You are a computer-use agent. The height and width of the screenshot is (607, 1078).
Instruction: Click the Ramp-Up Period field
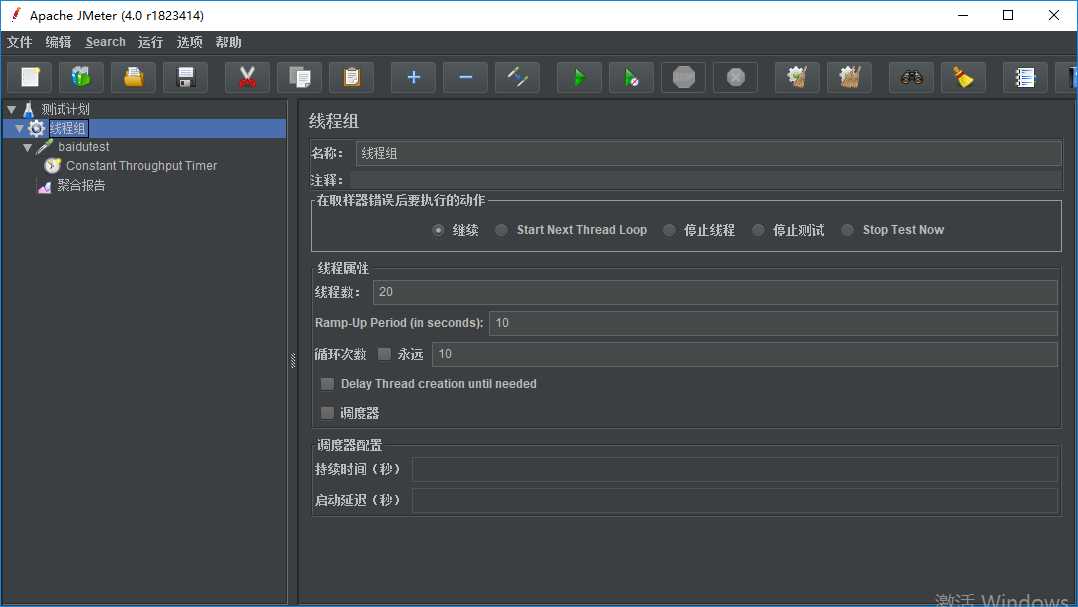773,323
